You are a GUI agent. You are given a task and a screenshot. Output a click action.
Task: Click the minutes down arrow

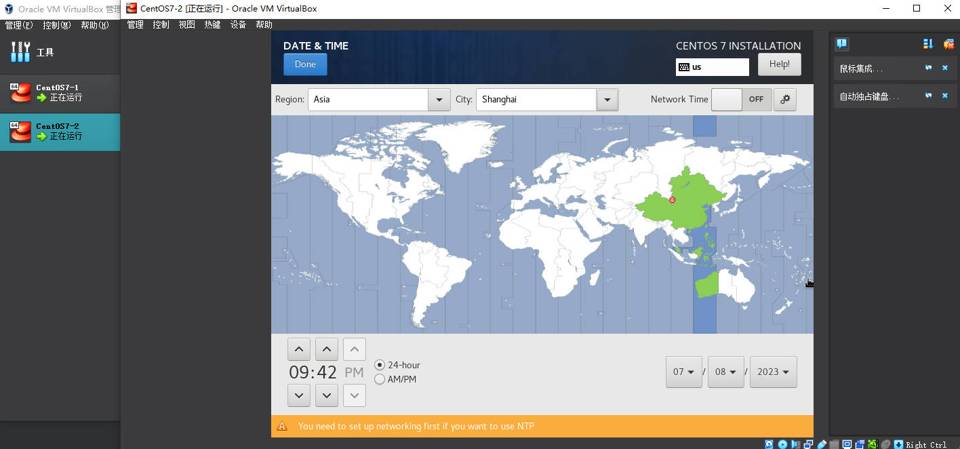point(327,395)
